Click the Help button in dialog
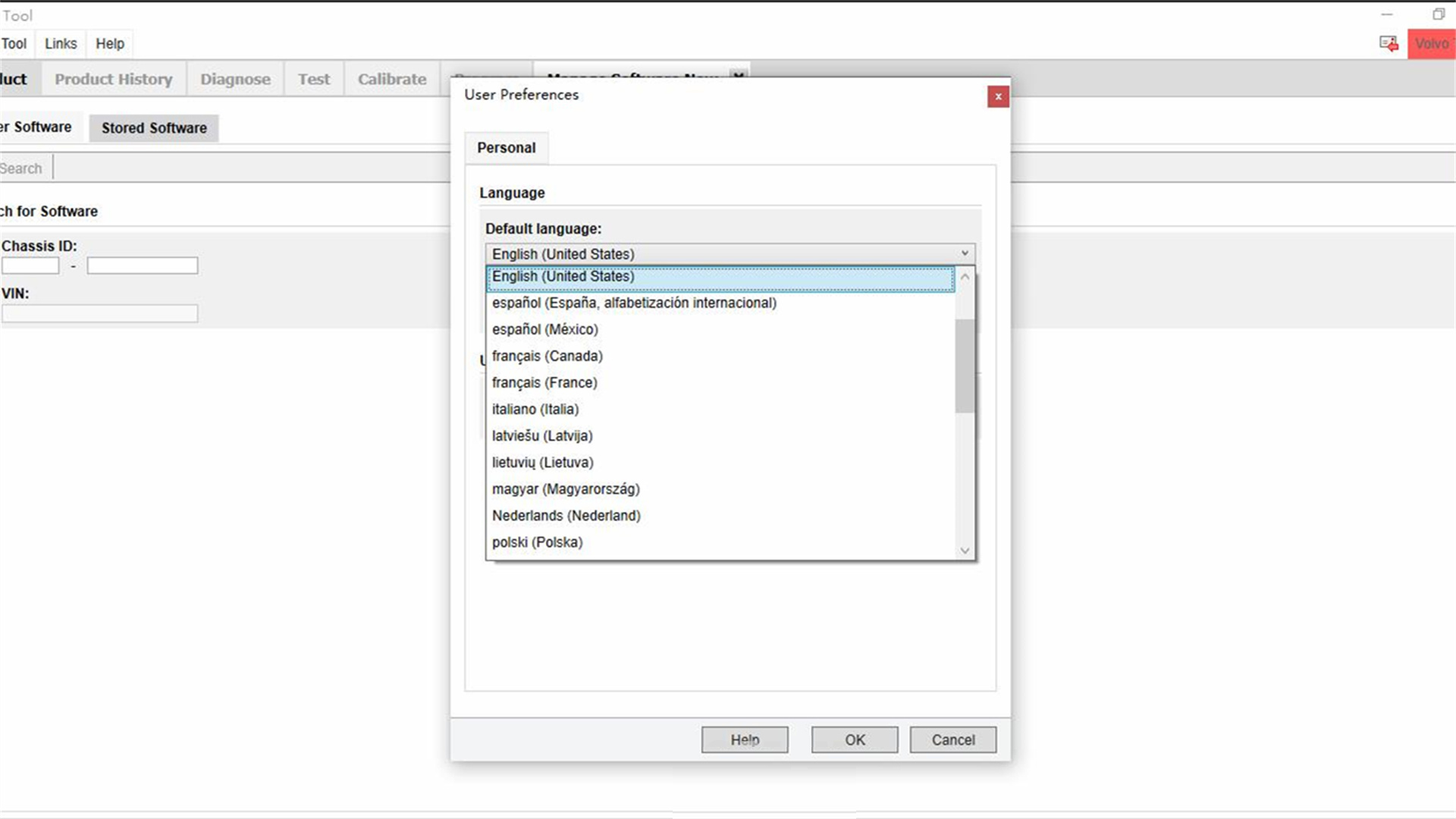 pos(745,739)
